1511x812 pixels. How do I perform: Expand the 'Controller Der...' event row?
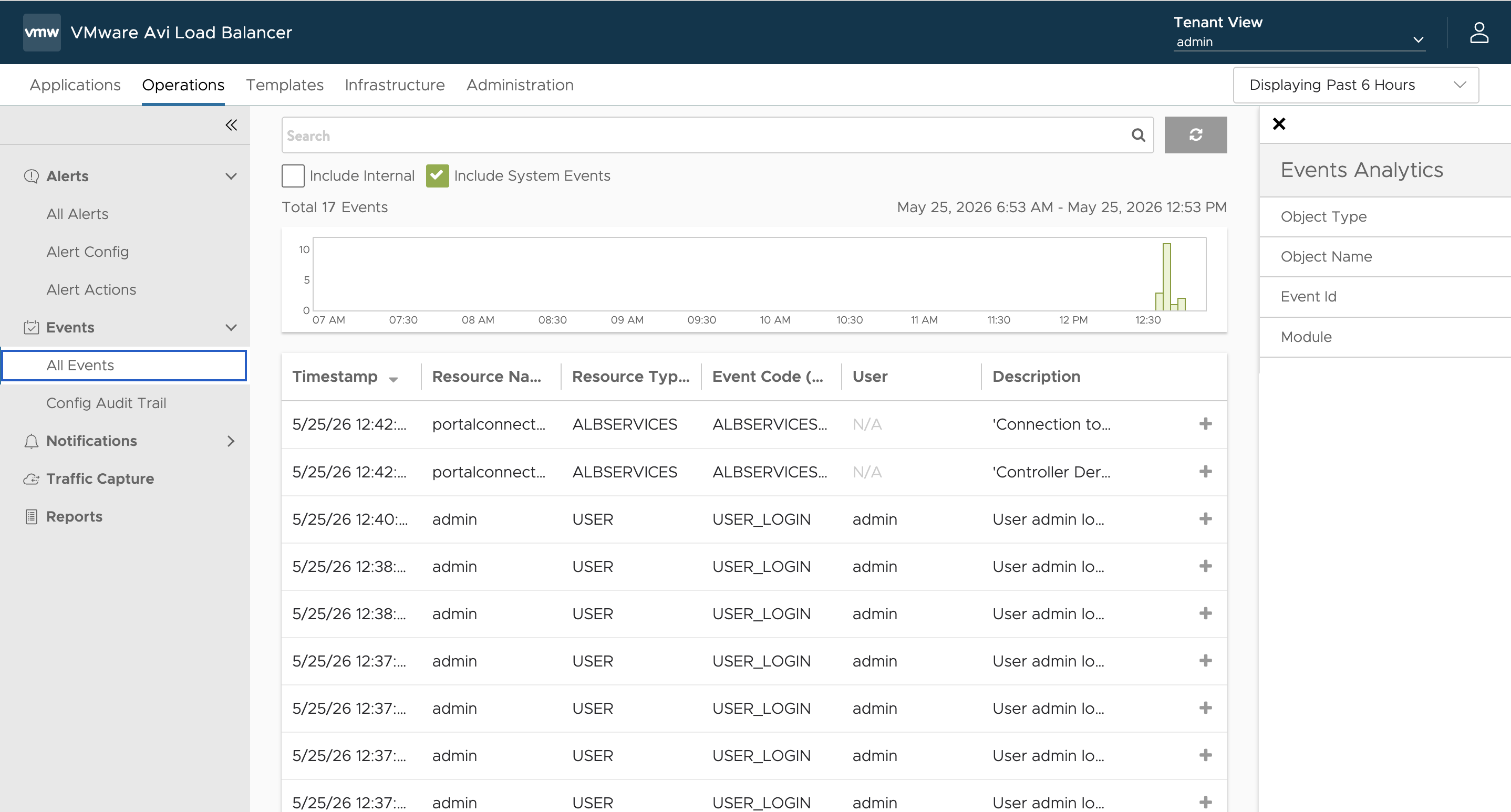[x=1205, y=471]
